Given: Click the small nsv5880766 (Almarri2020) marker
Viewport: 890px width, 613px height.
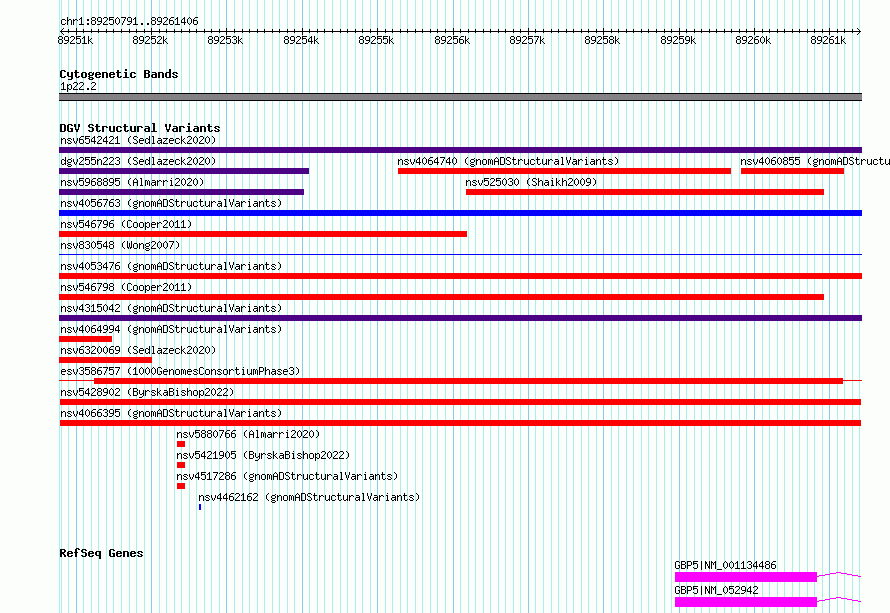Looking at the screenshot, I should (x=181, y=444).
